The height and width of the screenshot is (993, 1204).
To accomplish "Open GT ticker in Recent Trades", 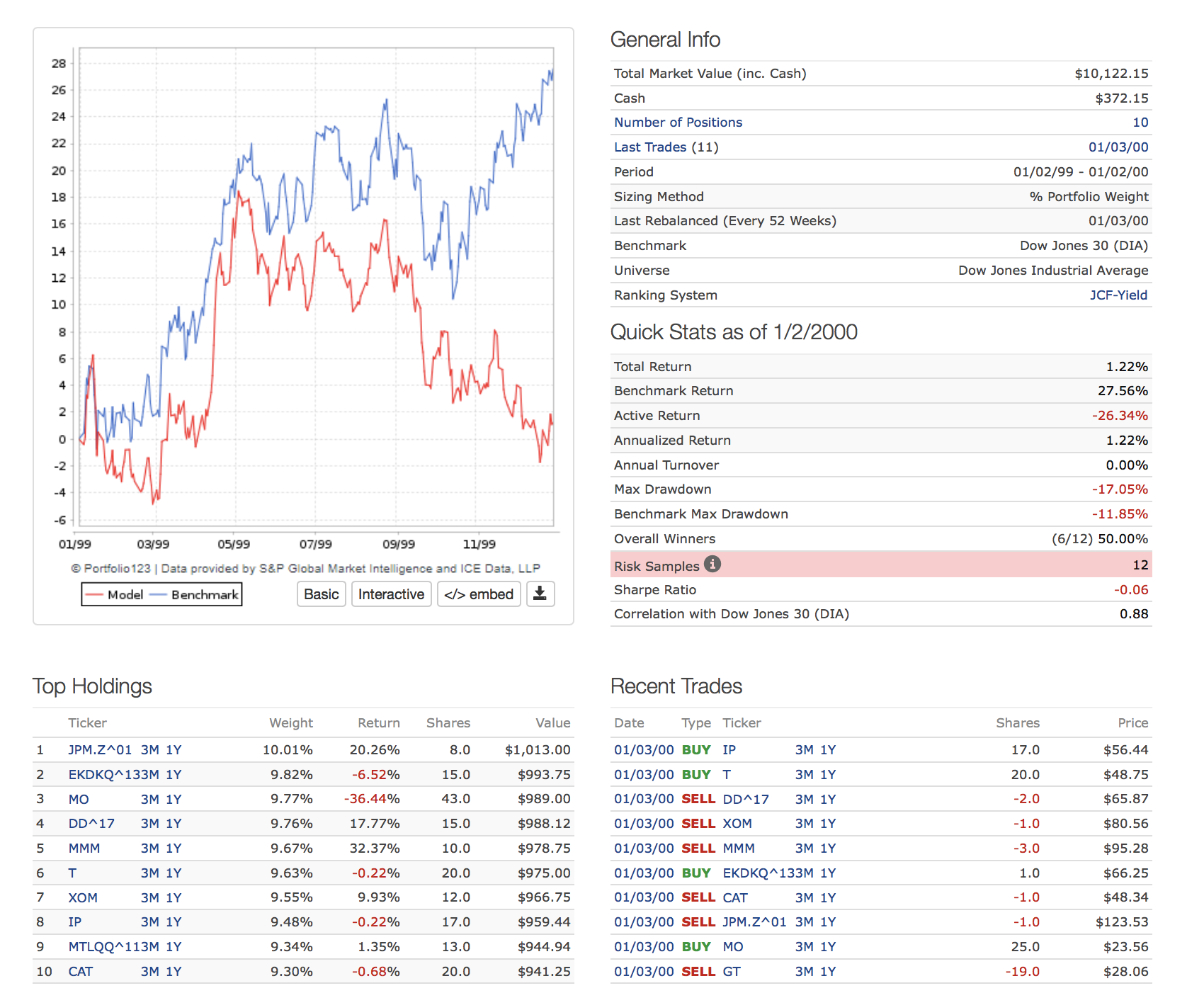I will tap(732, 972).
